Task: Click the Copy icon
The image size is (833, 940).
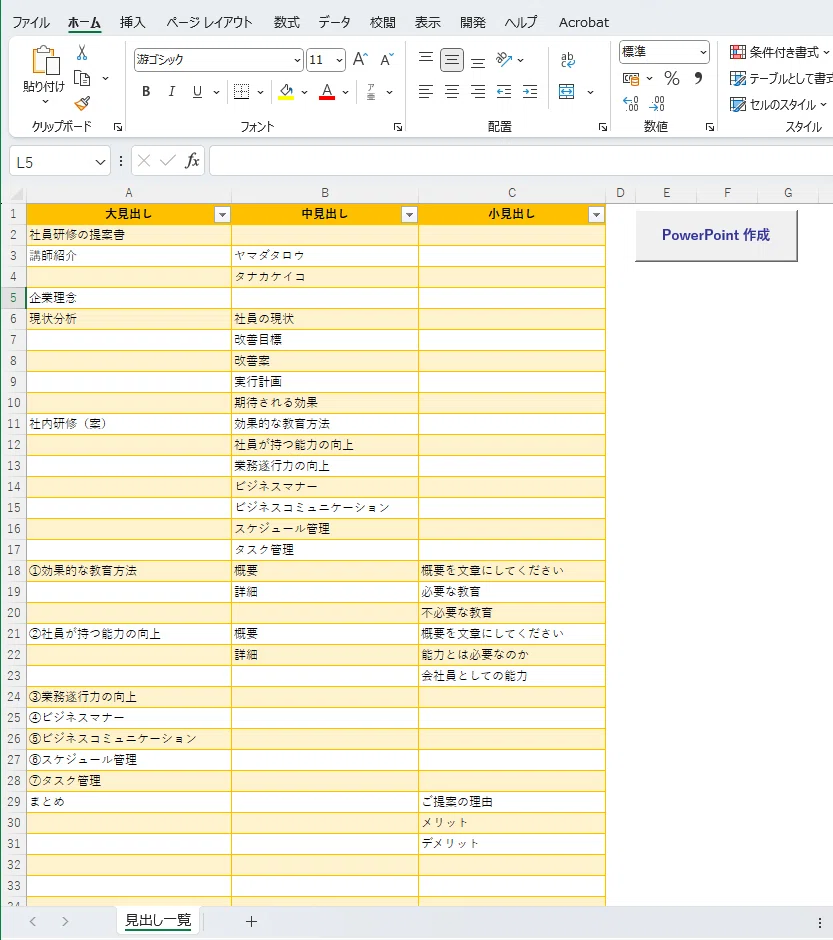Action: [82, 78]
